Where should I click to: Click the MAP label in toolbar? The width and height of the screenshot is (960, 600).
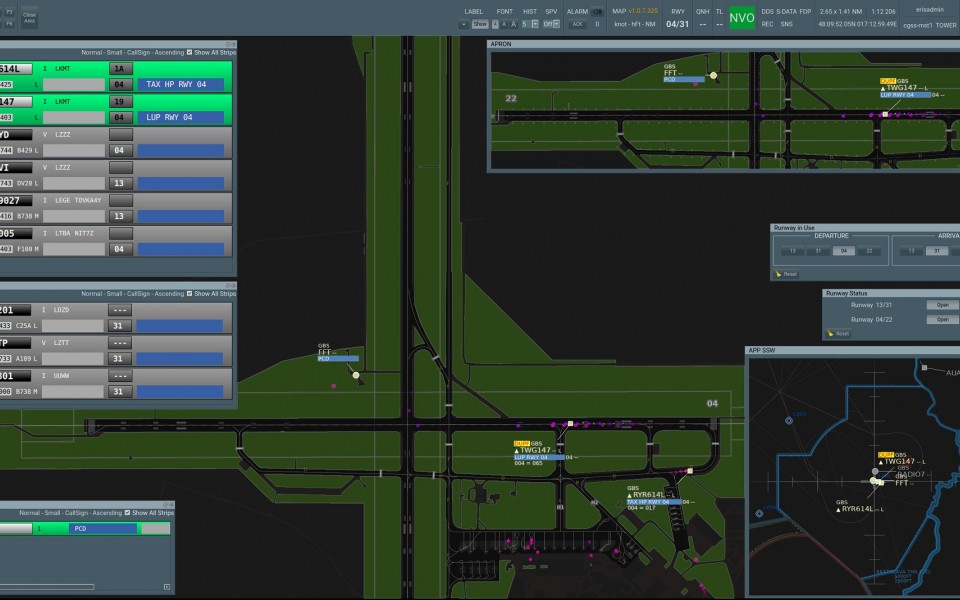click(619, 12)
